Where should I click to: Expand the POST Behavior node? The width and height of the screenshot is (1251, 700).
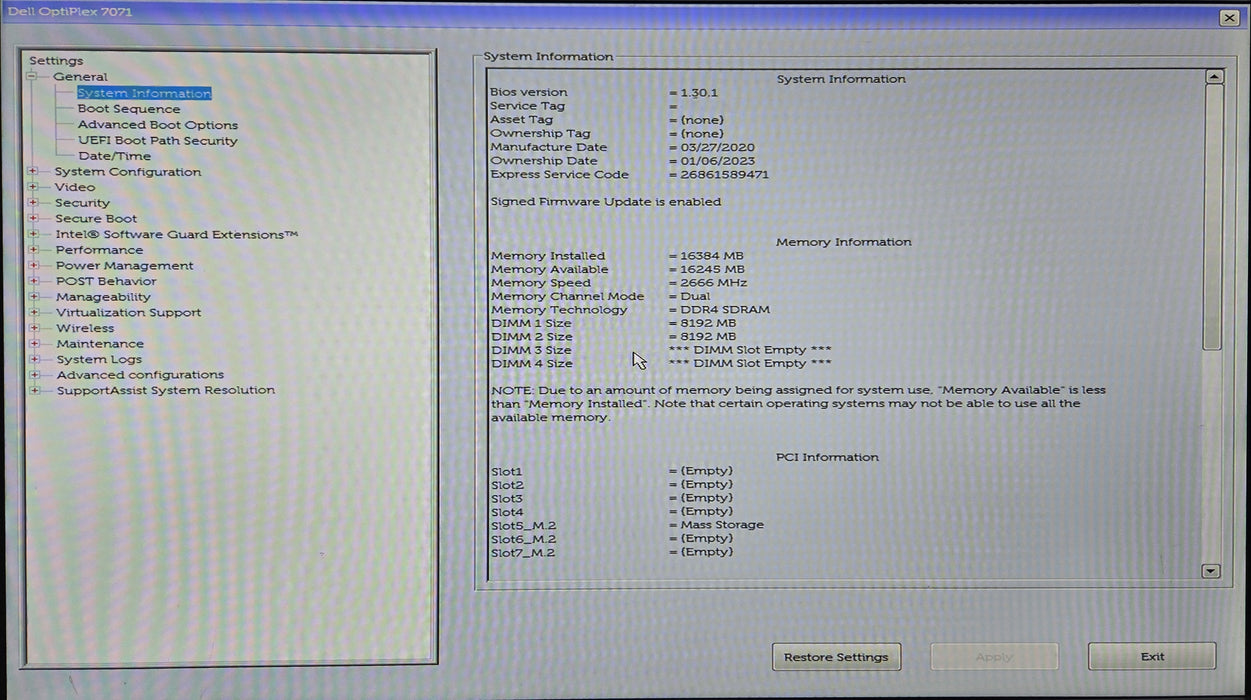click(33, 281)
